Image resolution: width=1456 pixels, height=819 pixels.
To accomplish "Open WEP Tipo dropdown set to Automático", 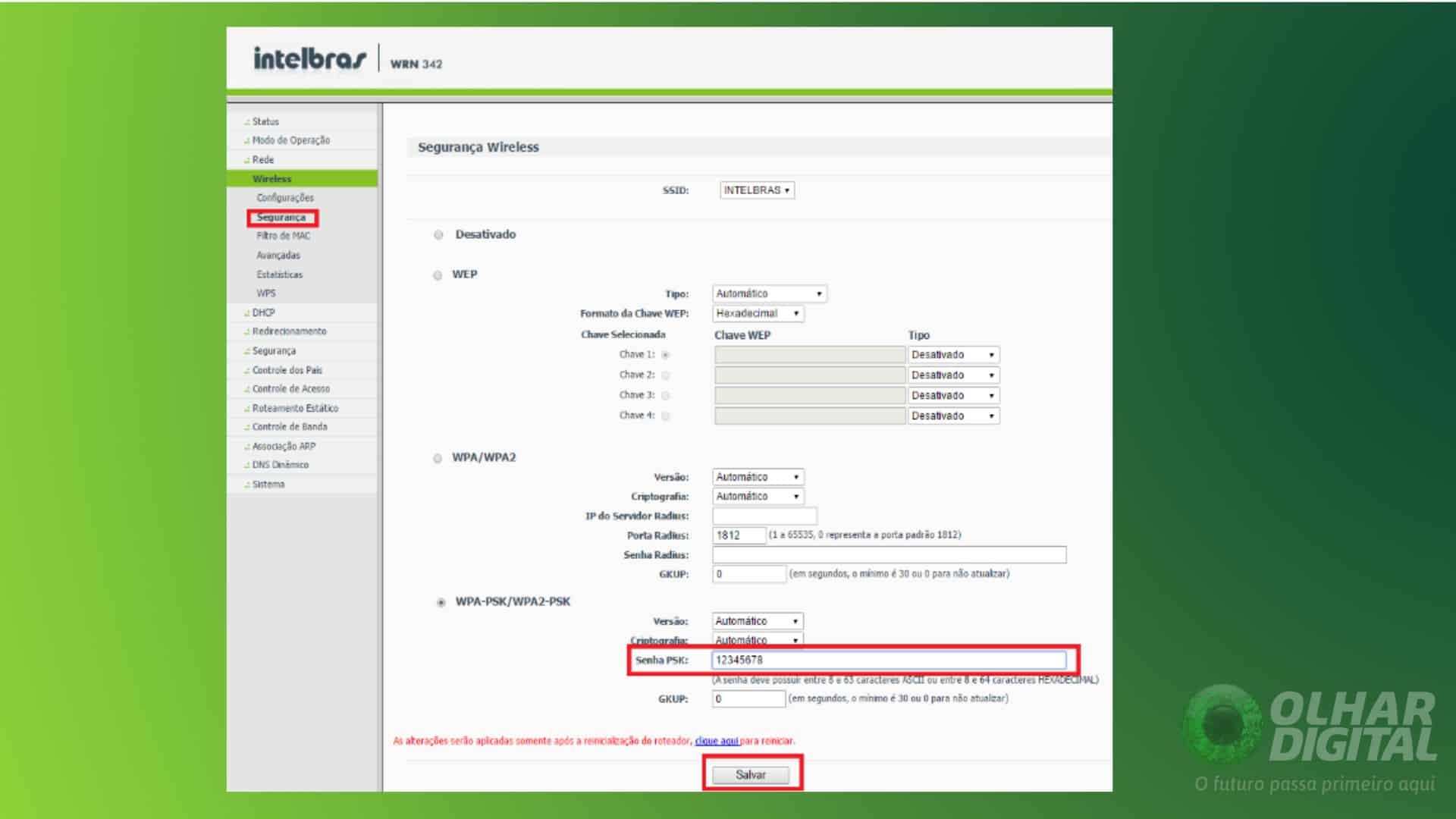I will pyautogui.click(x=769, y=293).
